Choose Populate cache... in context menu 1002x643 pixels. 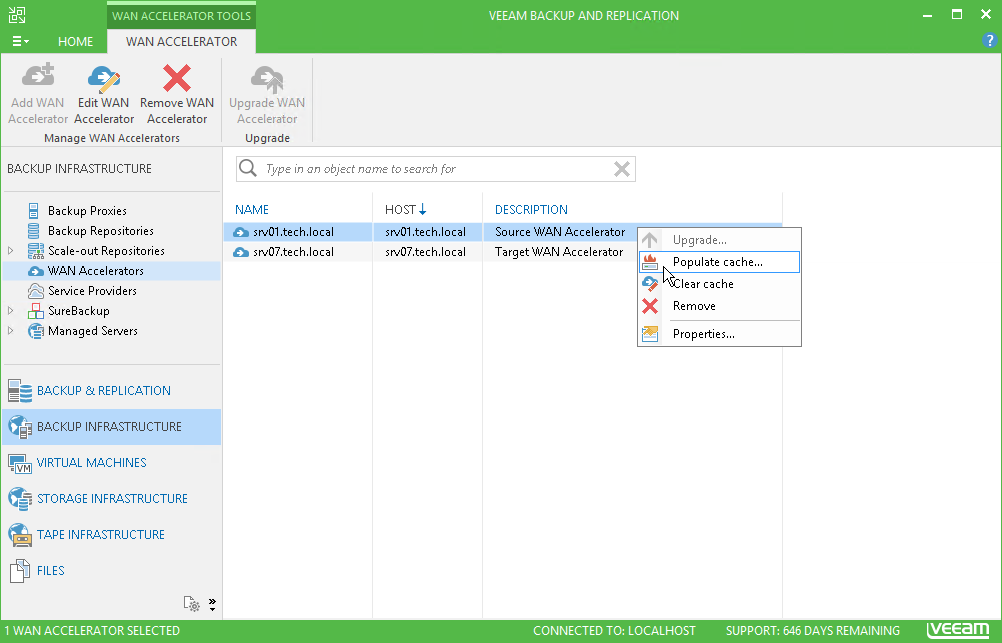[x=719, y=262]
